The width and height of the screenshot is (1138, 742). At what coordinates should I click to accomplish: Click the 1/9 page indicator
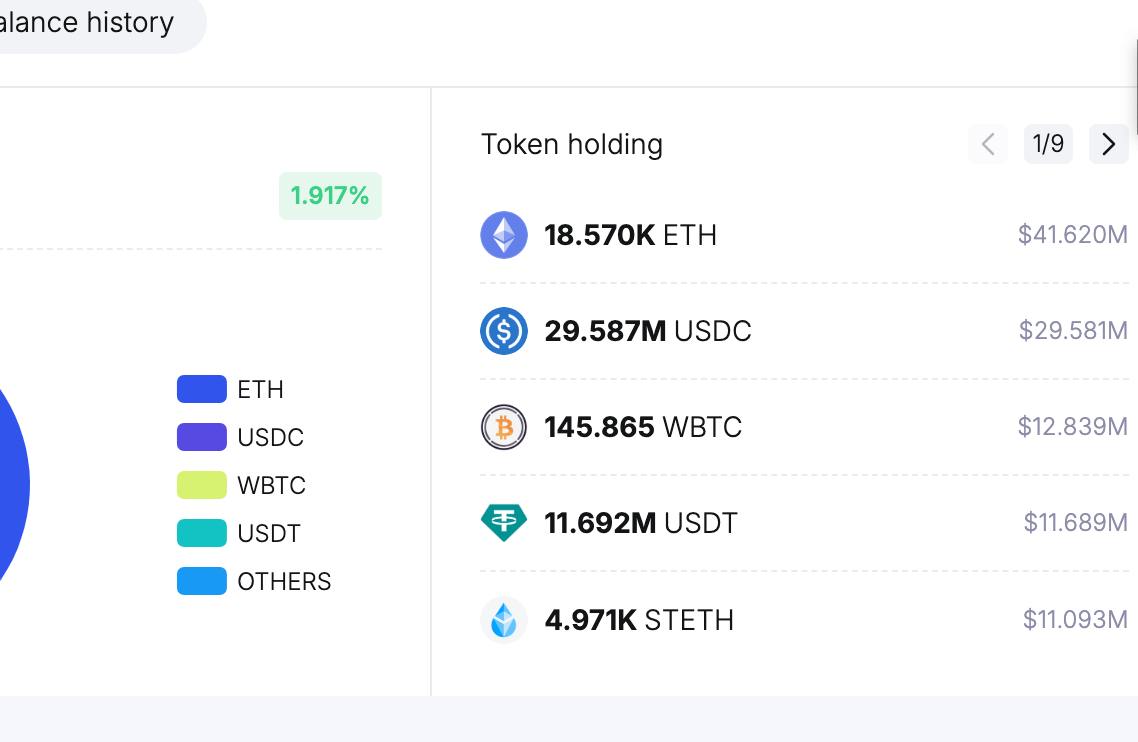1048,144
